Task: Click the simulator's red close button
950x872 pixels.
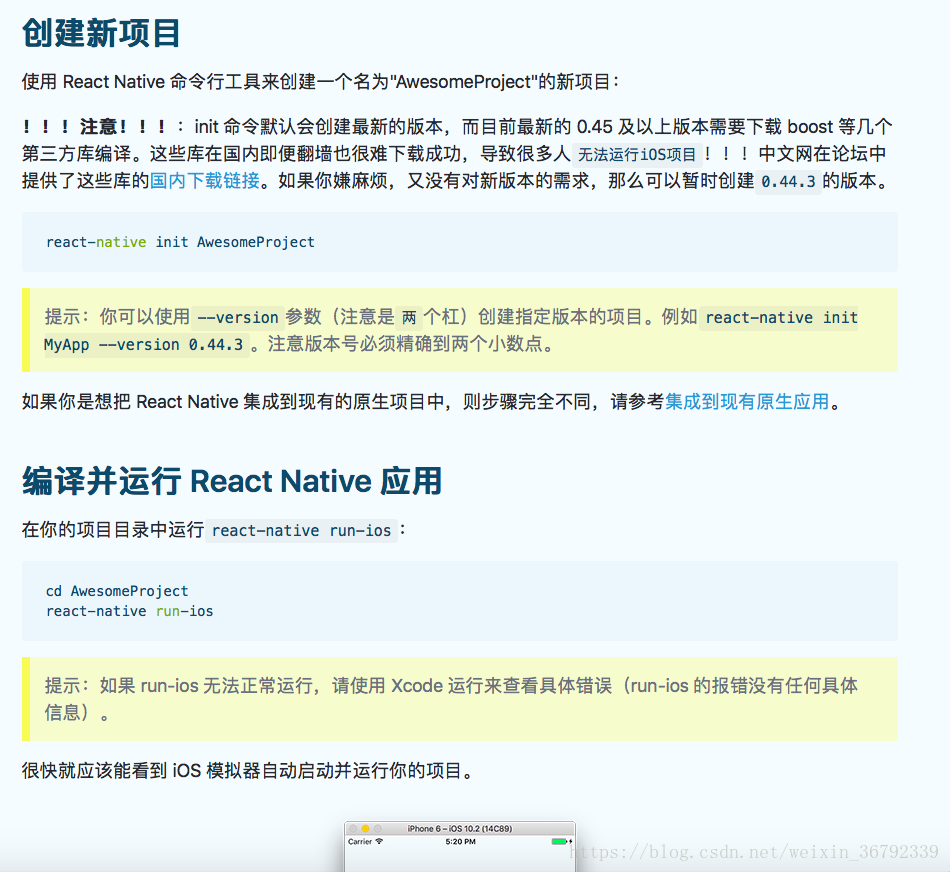Action: 353,828
